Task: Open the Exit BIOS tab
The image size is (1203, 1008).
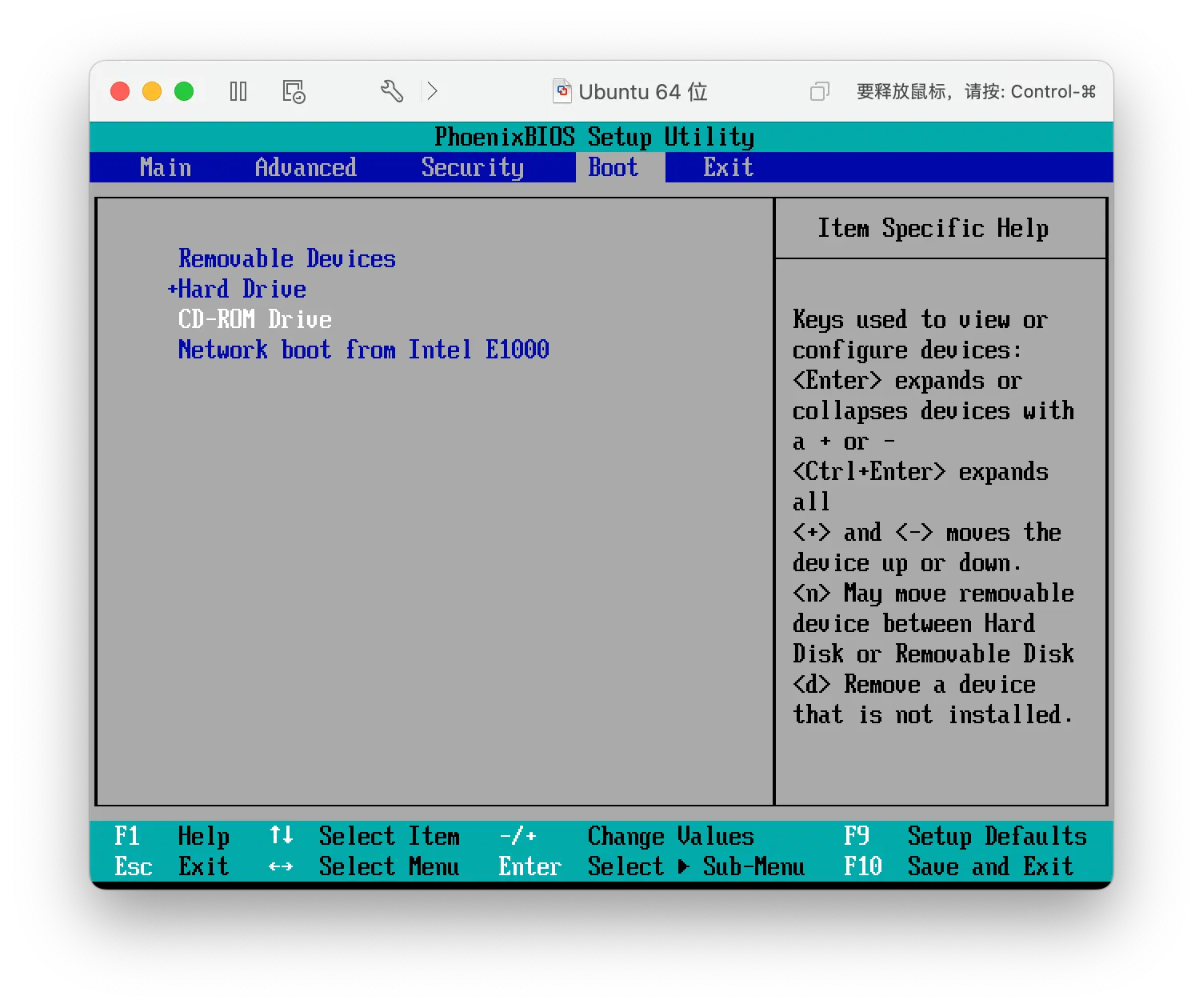Action: [x=729, y=167]
